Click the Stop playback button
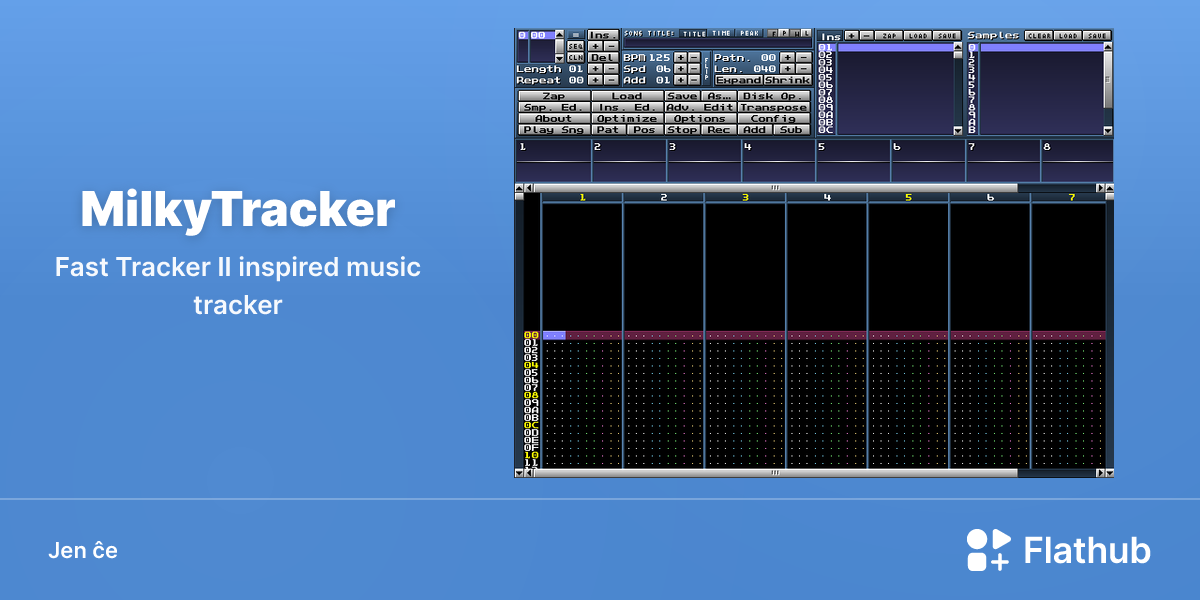 pos(683,130)
